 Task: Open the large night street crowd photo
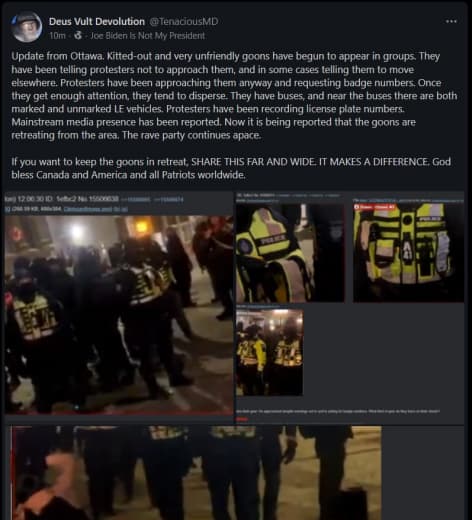tap(119, 315)
